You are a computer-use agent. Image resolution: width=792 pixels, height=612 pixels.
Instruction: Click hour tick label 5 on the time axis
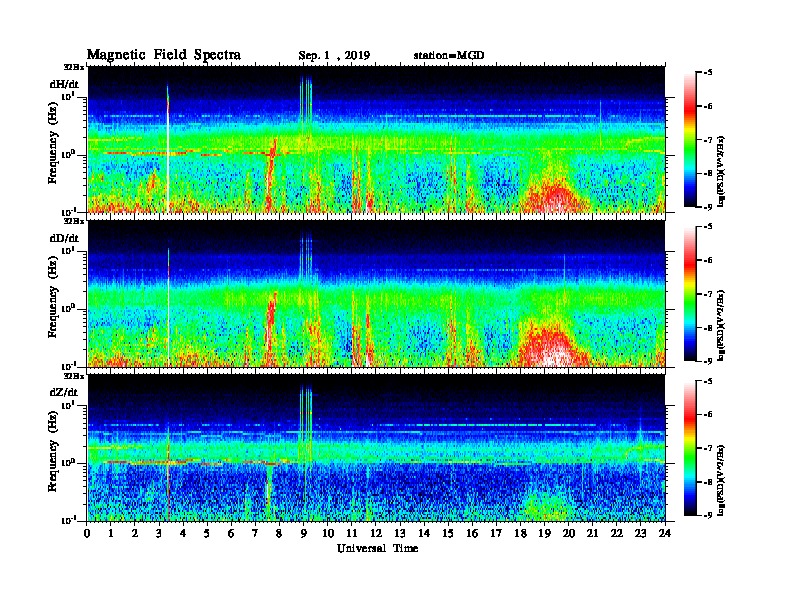pos(207,533)
